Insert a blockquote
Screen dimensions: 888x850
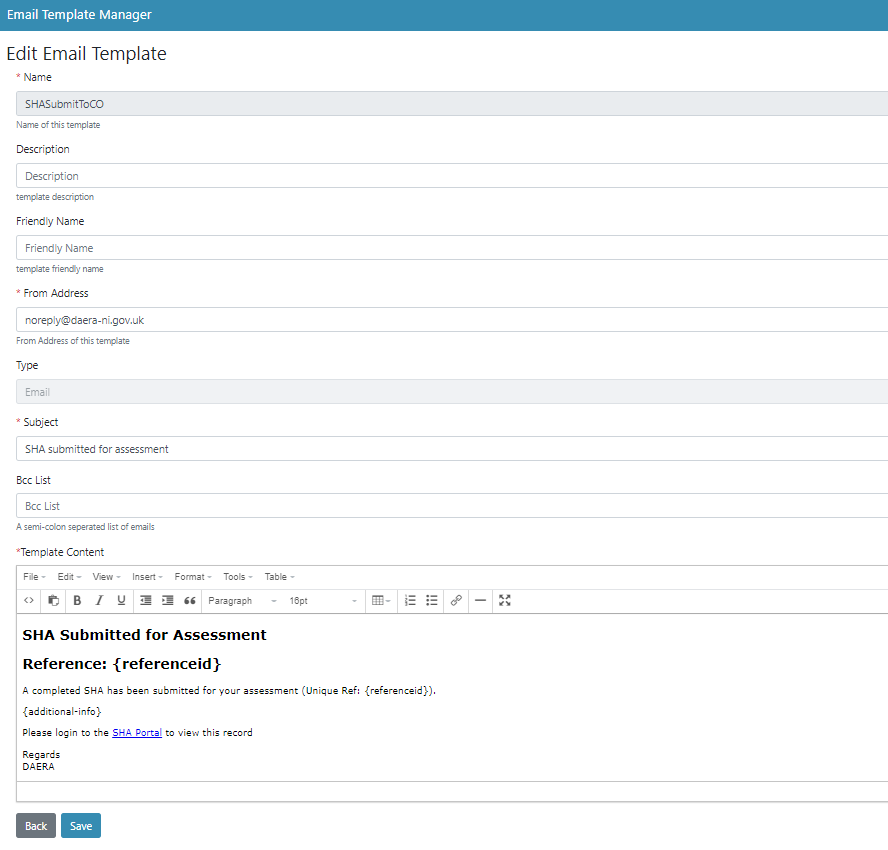coord(190,601)
